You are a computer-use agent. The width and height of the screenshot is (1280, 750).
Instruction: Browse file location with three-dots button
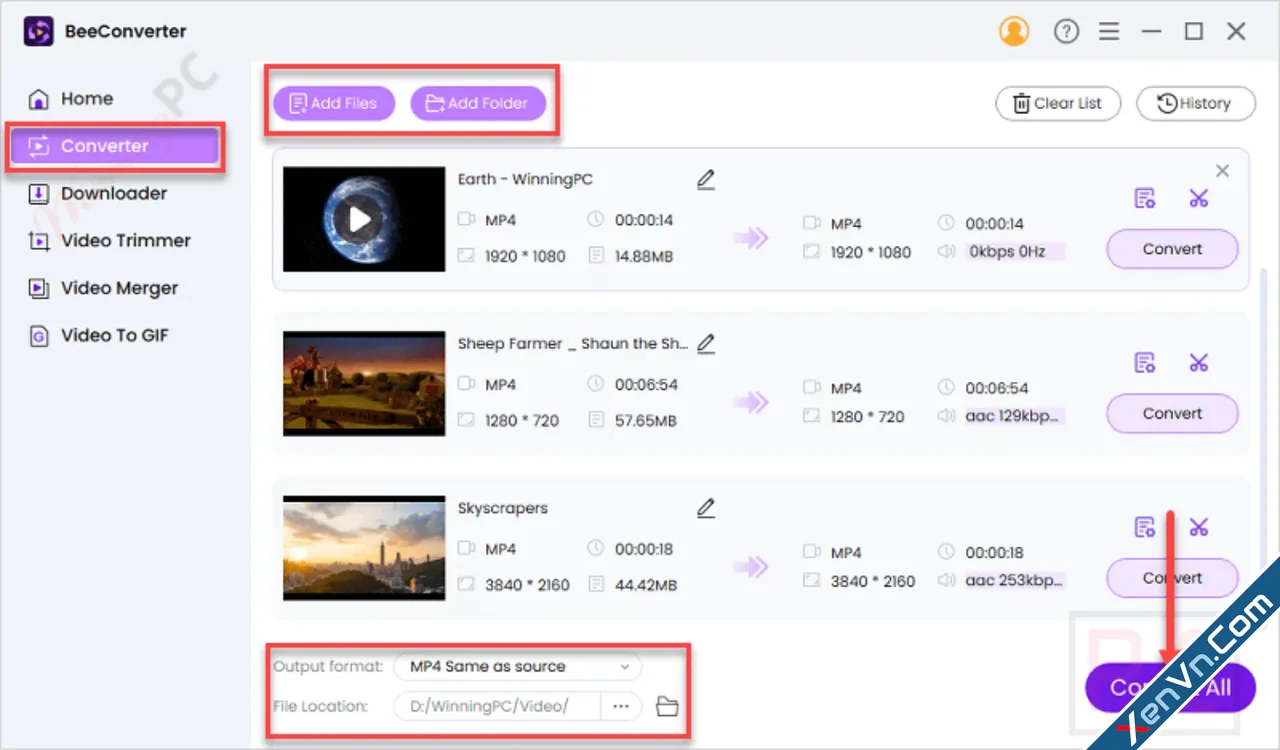621,706
